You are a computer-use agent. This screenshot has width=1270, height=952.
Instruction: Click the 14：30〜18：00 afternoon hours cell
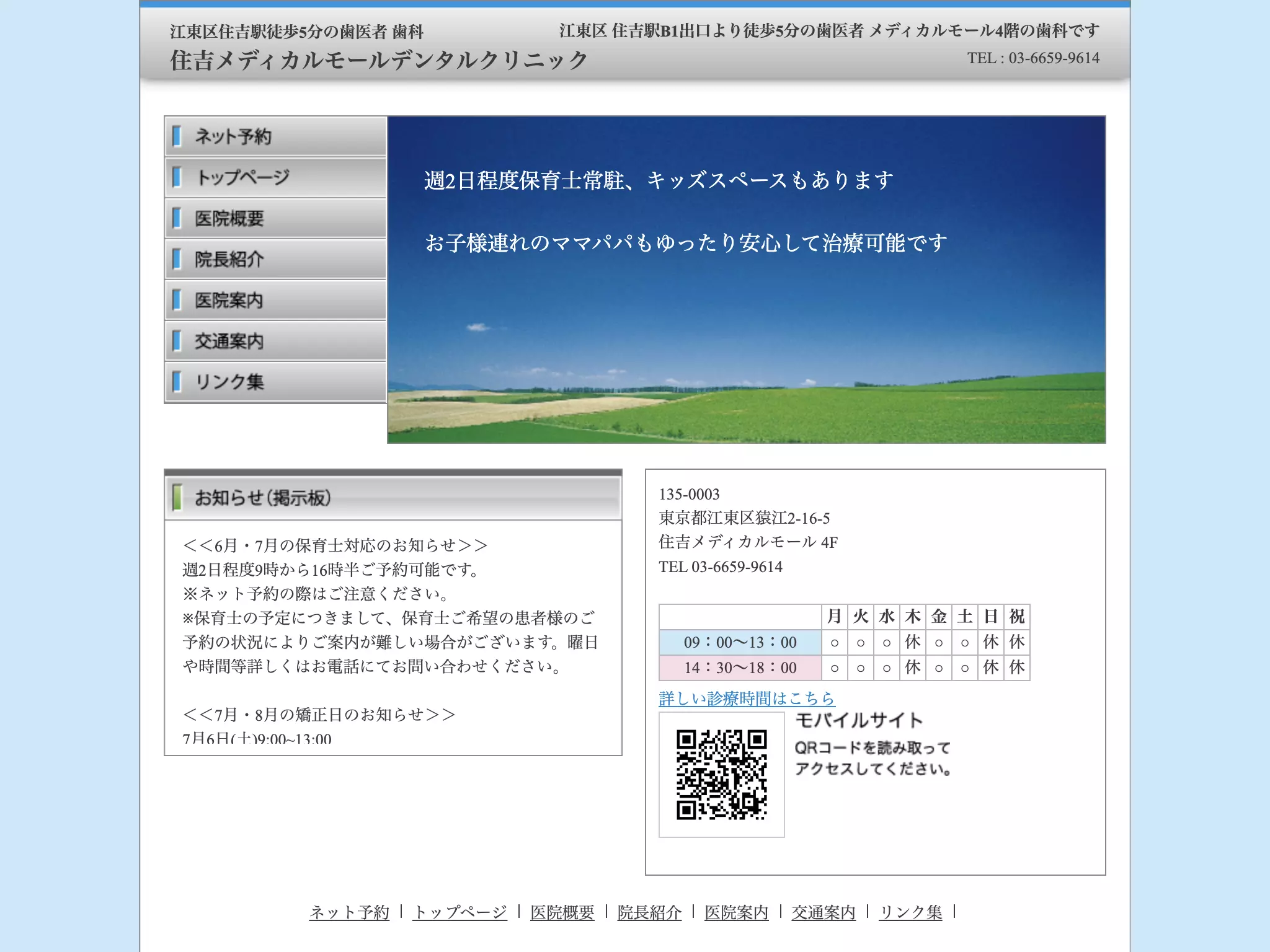point(740,668)
